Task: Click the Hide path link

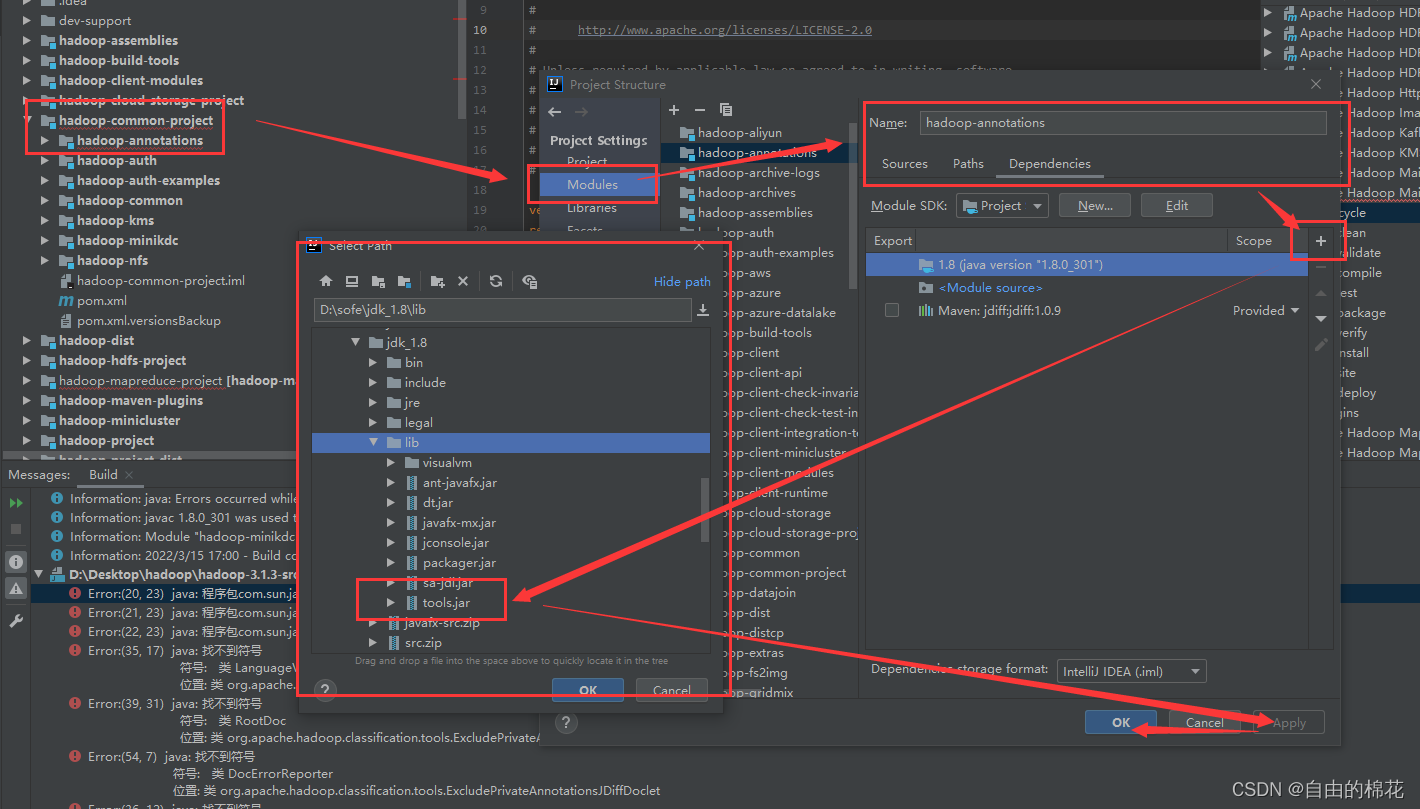Action: pyautogui.click(x=682, y=282)
